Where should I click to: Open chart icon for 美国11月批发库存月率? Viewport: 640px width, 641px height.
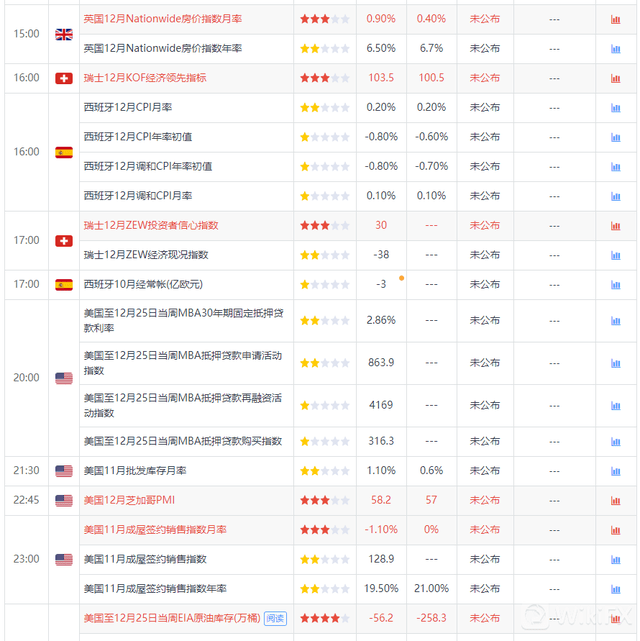point(615,471)
